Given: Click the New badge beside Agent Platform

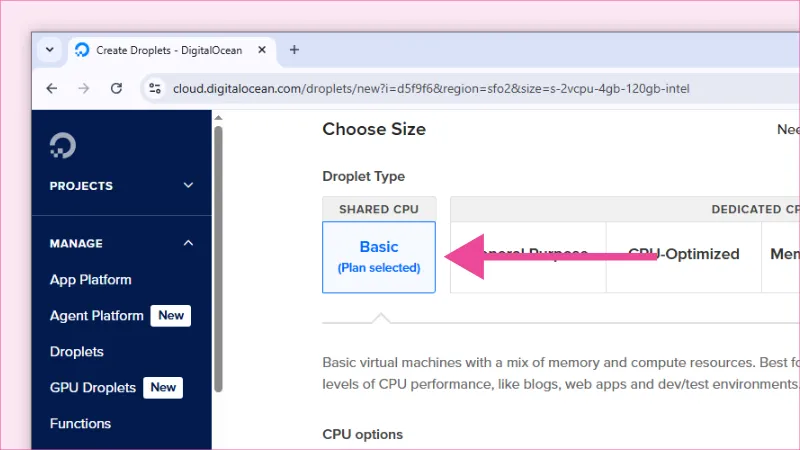Looking at the screenshot, I should pyautogui.click(x=170, y=315).
